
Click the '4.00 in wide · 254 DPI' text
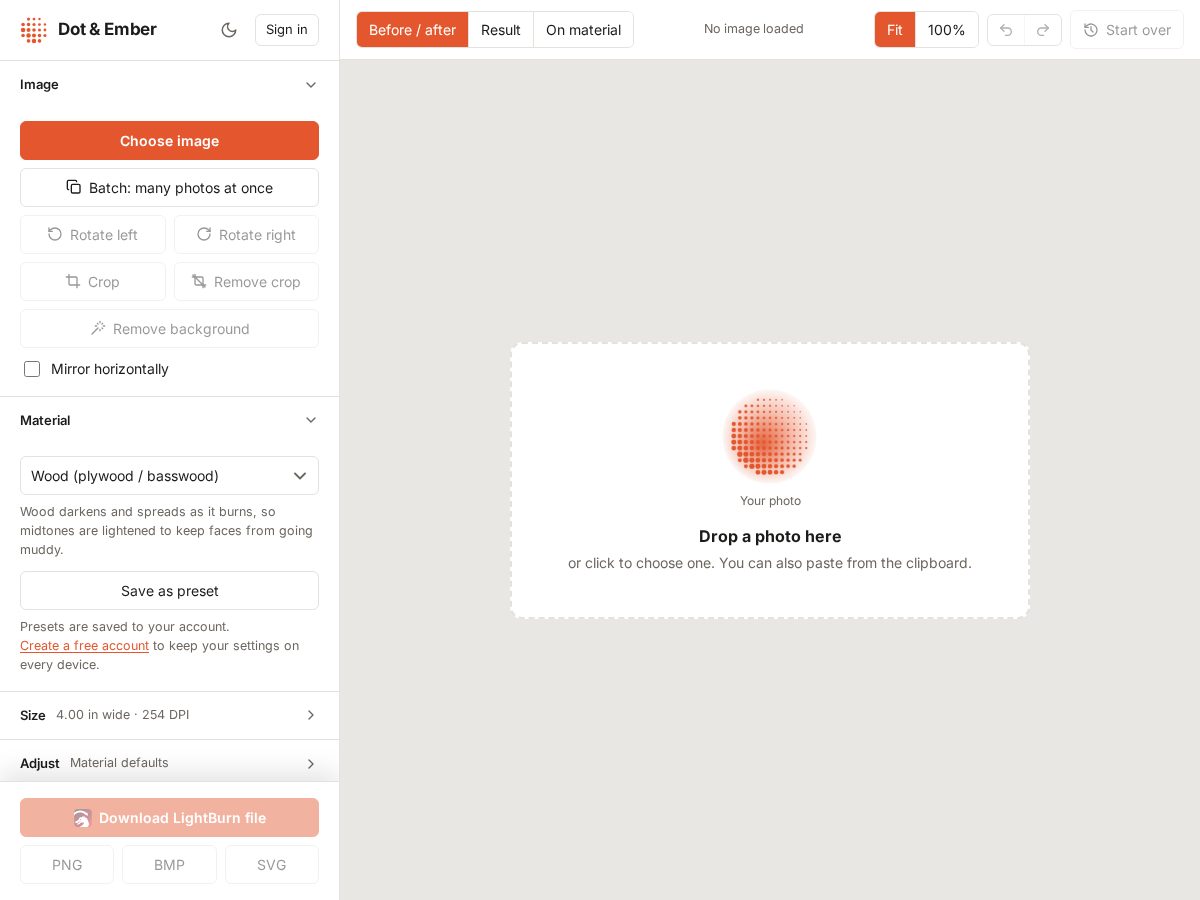click(123, 715)
